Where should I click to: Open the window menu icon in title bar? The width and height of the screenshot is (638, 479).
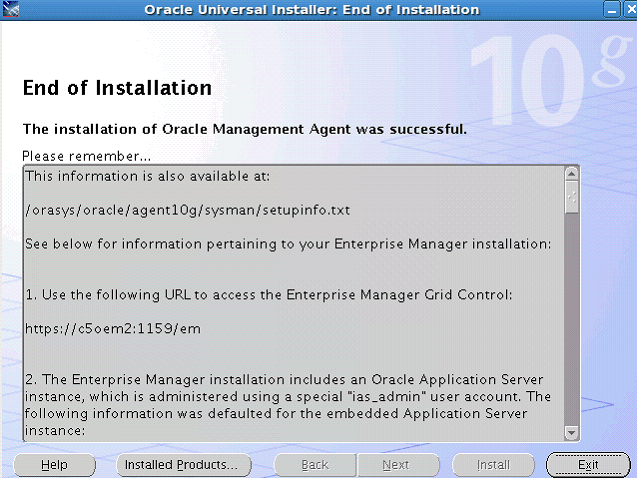10,10
